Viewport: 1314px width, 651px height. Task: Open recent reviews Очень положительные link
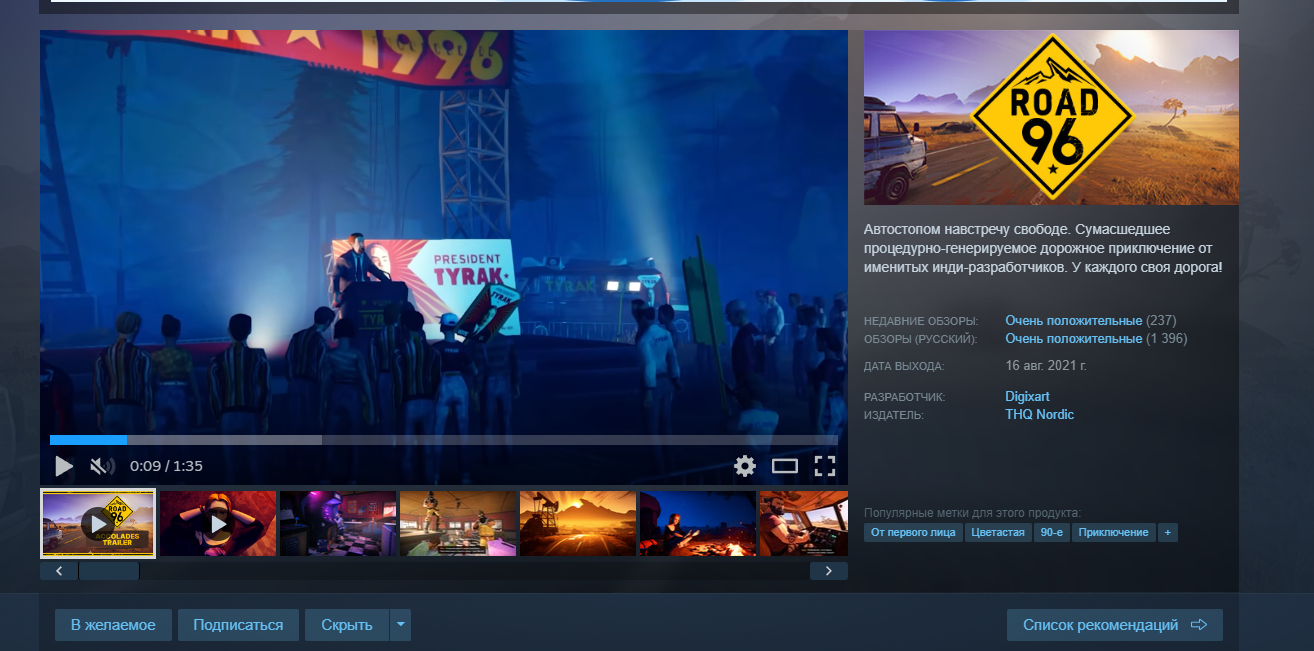pos(1073,321)
